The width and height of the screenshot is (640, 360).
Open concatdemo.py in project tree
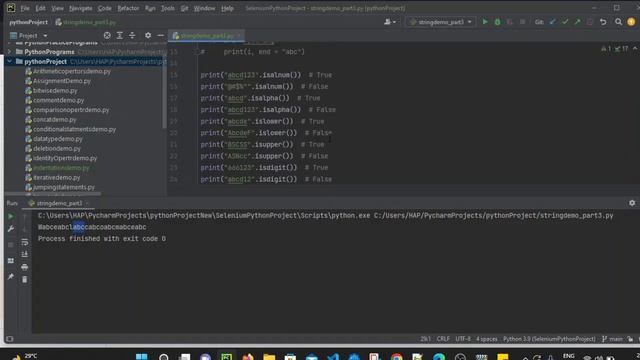55,120
